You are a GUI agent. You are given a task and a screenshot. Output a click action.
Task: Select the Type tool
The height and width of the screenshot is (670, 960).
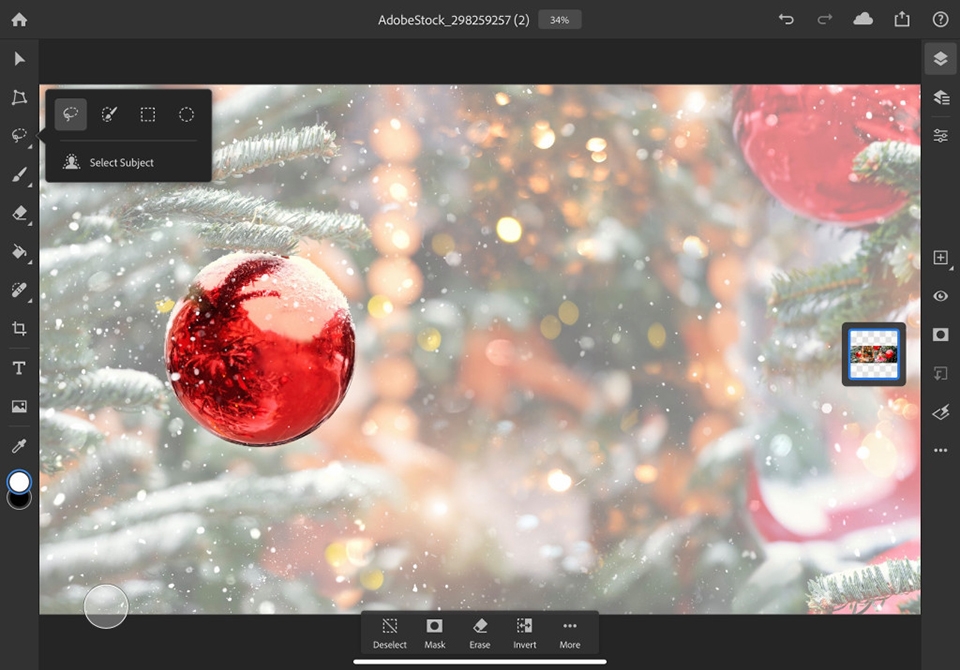18,367
